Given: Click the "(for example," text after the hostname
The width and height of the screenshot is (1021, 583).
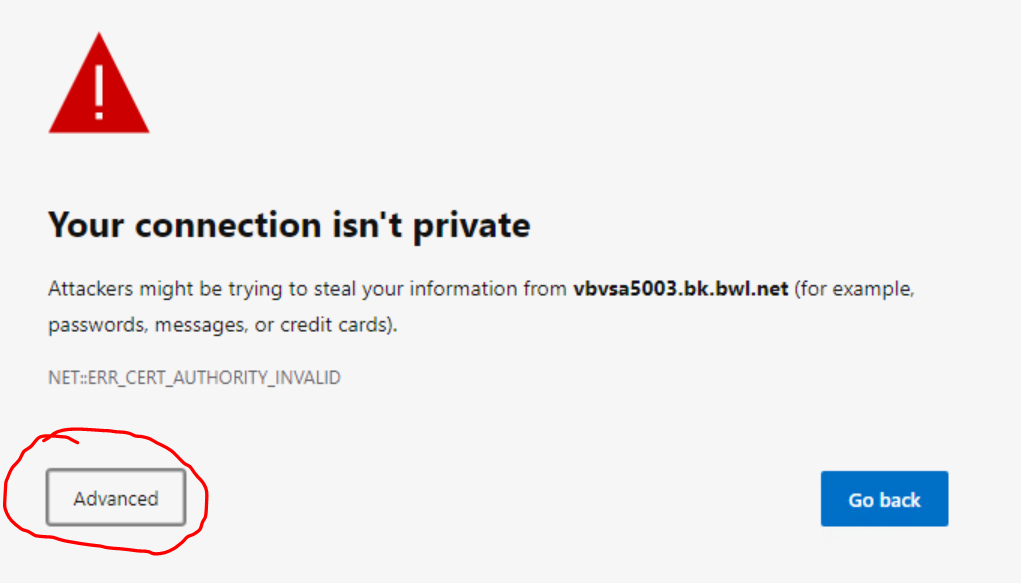Looking at the screenshot, I should (x=854, y=289).
